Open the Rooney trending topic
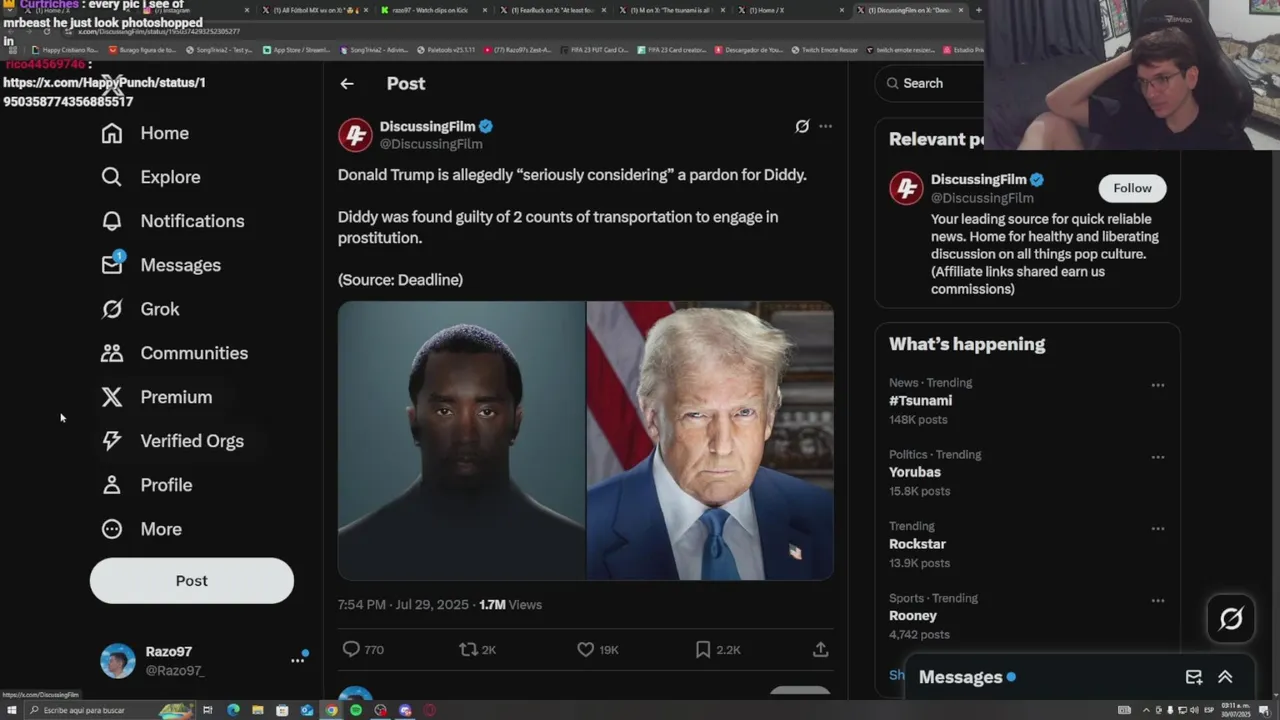The width and height of the screenshot is (1280, 720). (x=913, y=616)
